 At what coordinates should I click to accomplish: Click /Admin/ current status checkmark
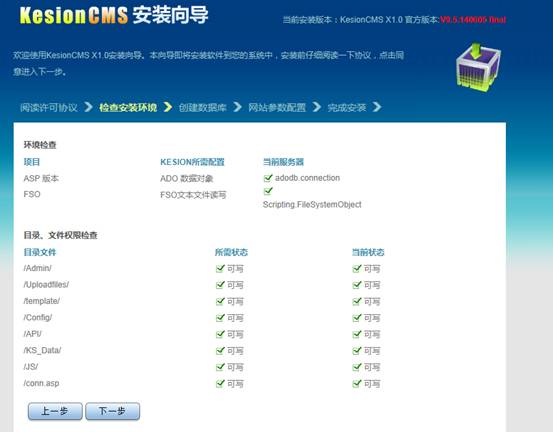pyautogui.click(x=357, y=268)
